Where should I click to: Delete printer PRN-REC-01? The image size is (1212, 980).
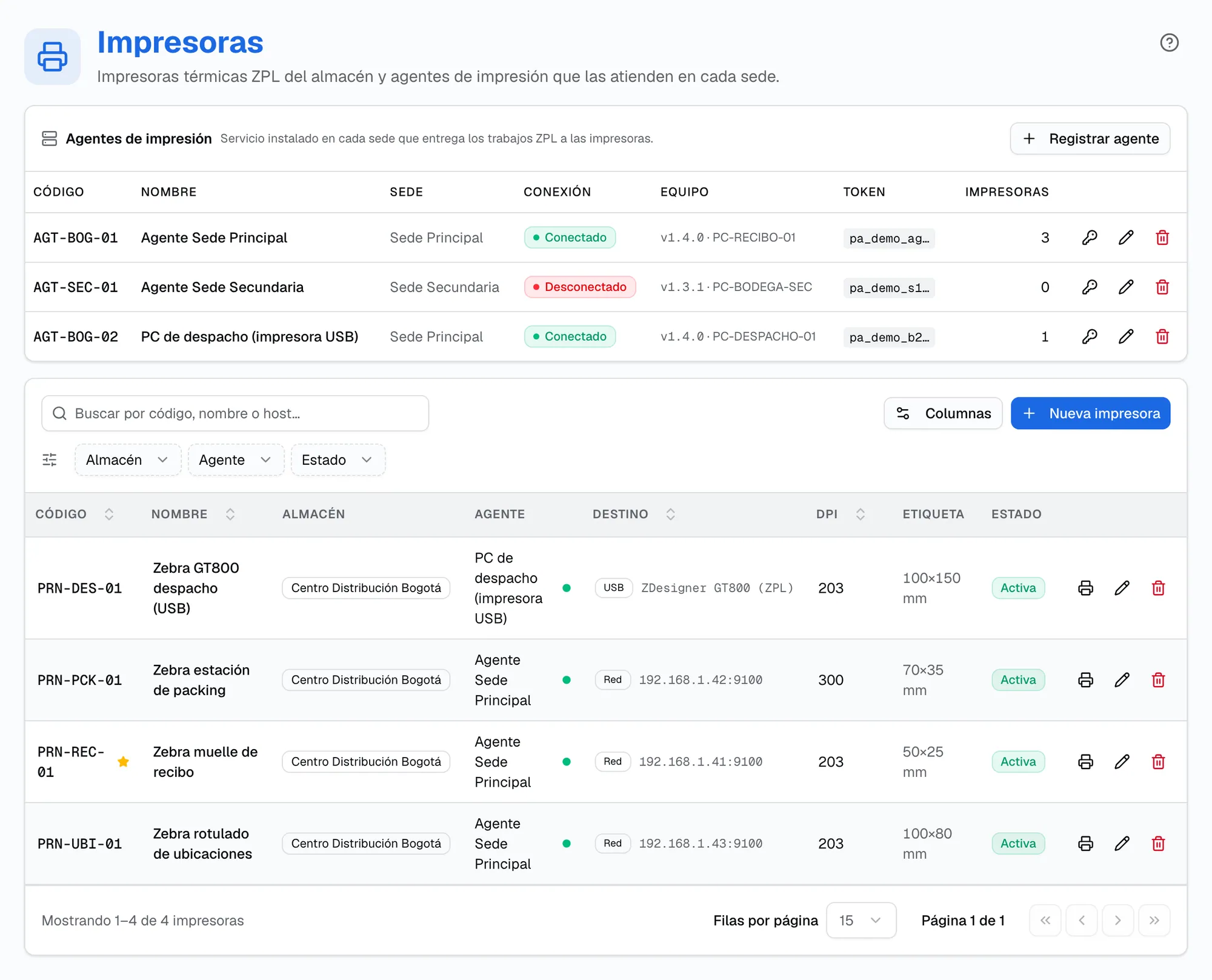1159,762
